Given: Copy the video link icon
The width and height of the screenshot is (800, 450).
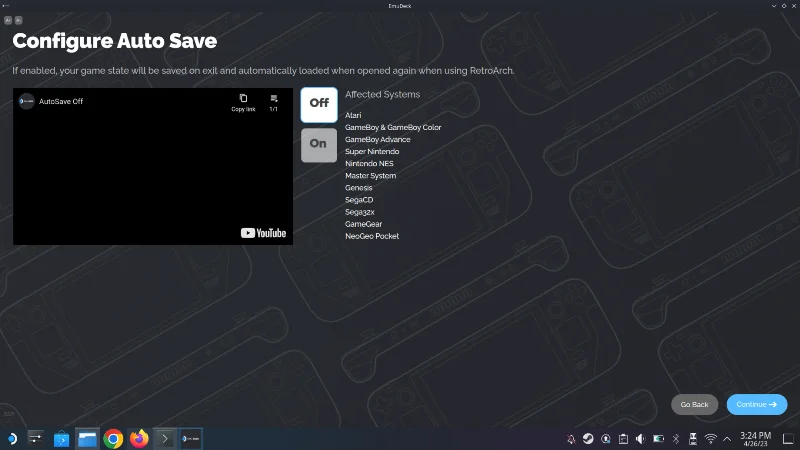Looking at the screenshot, I should [243, 102].
